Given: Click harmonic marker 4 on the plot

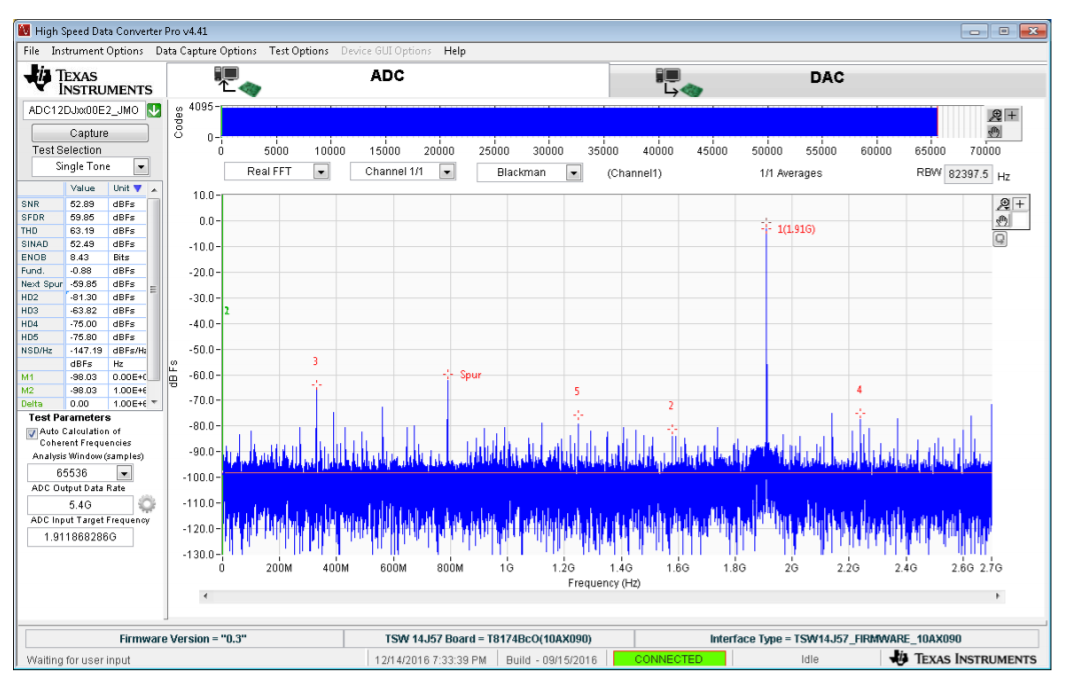Looking at the screenshot, I should pos(860,413).
